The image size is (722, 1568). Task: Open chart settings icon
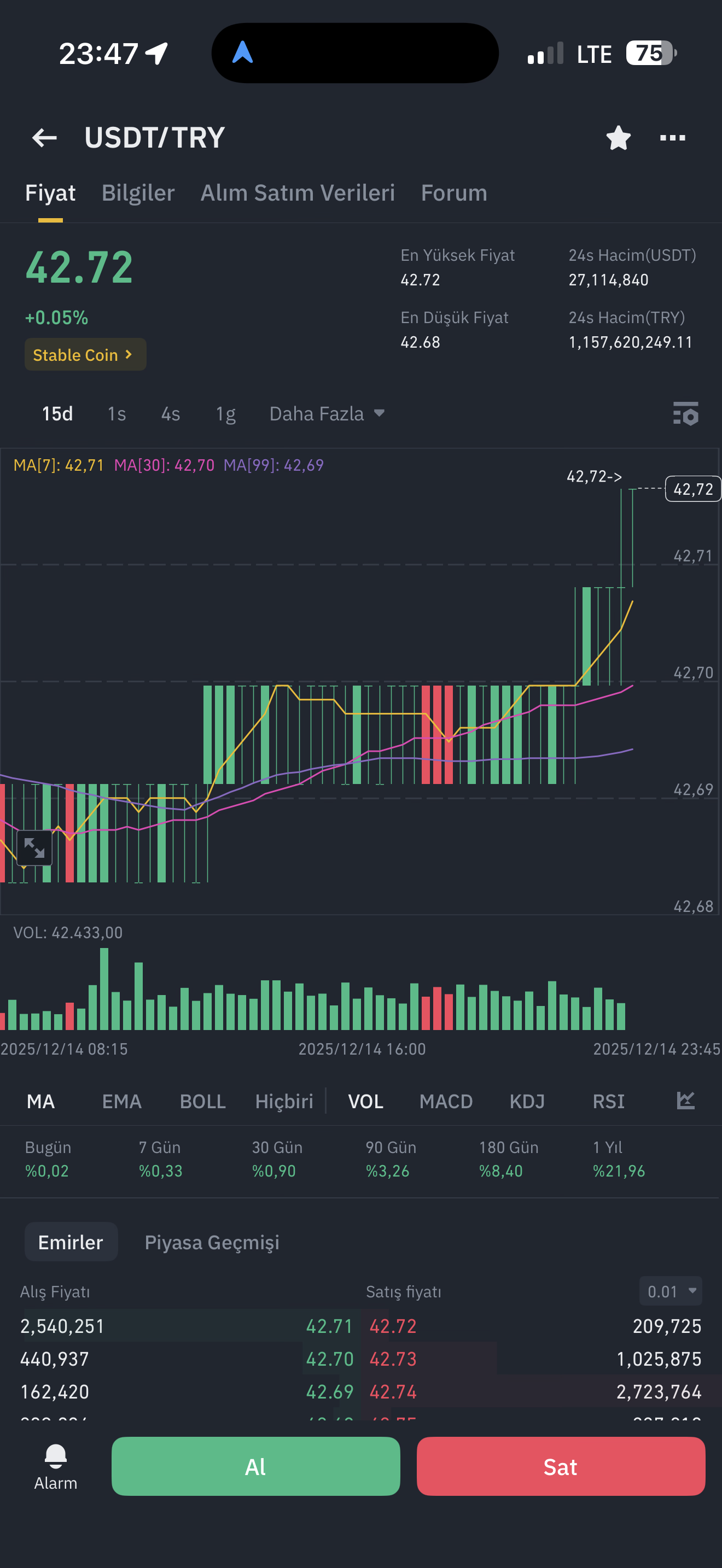coord(685,413)
